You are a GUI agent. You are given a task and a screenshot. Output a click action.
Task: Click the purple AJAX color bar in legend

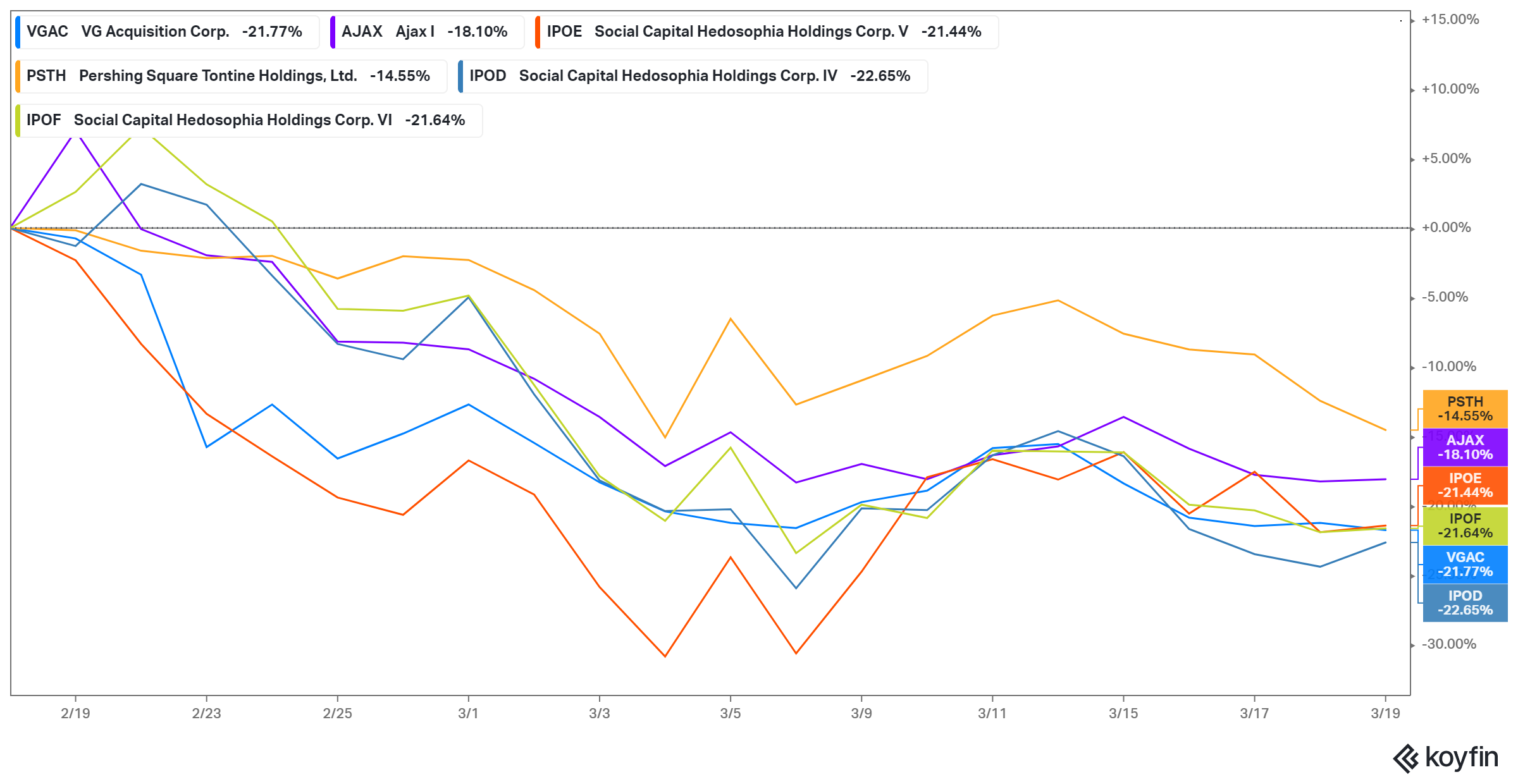tap(333, 32)
